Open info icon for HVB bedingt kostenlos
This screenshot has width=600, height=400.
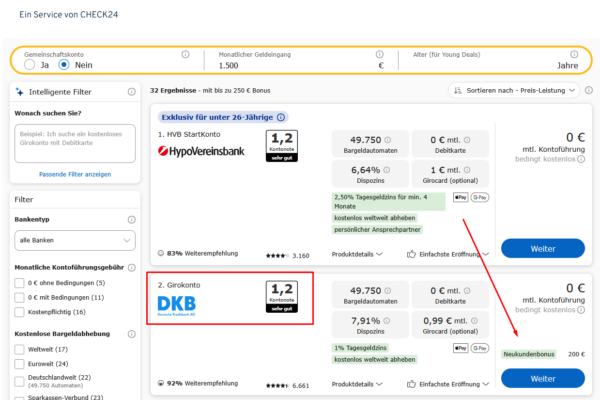pos(581,159)
